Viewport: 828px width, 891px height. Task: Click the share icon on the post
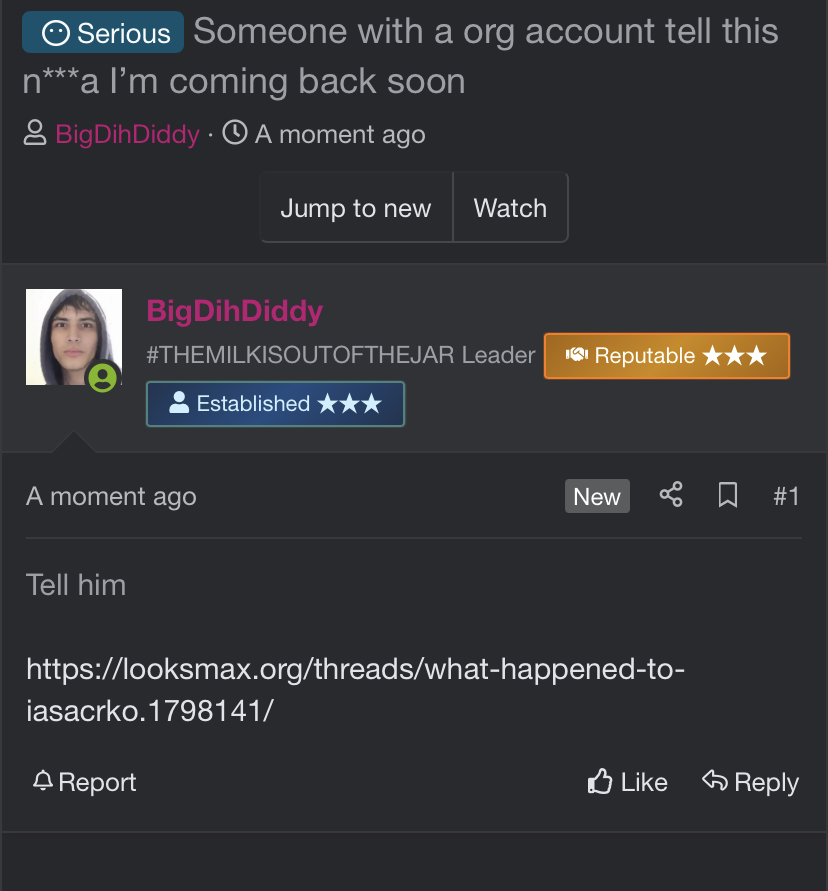671,495
